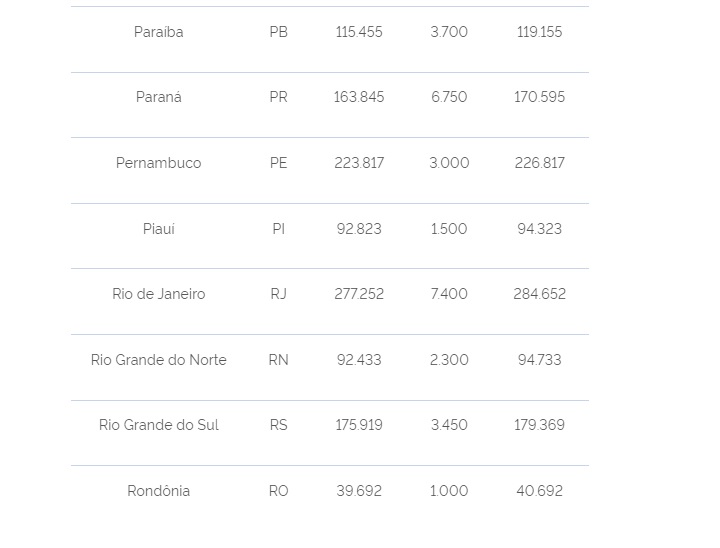Select Rio de Janeiro value 277.252
This screenshot has width=720, height=548.
coord(359,294)
